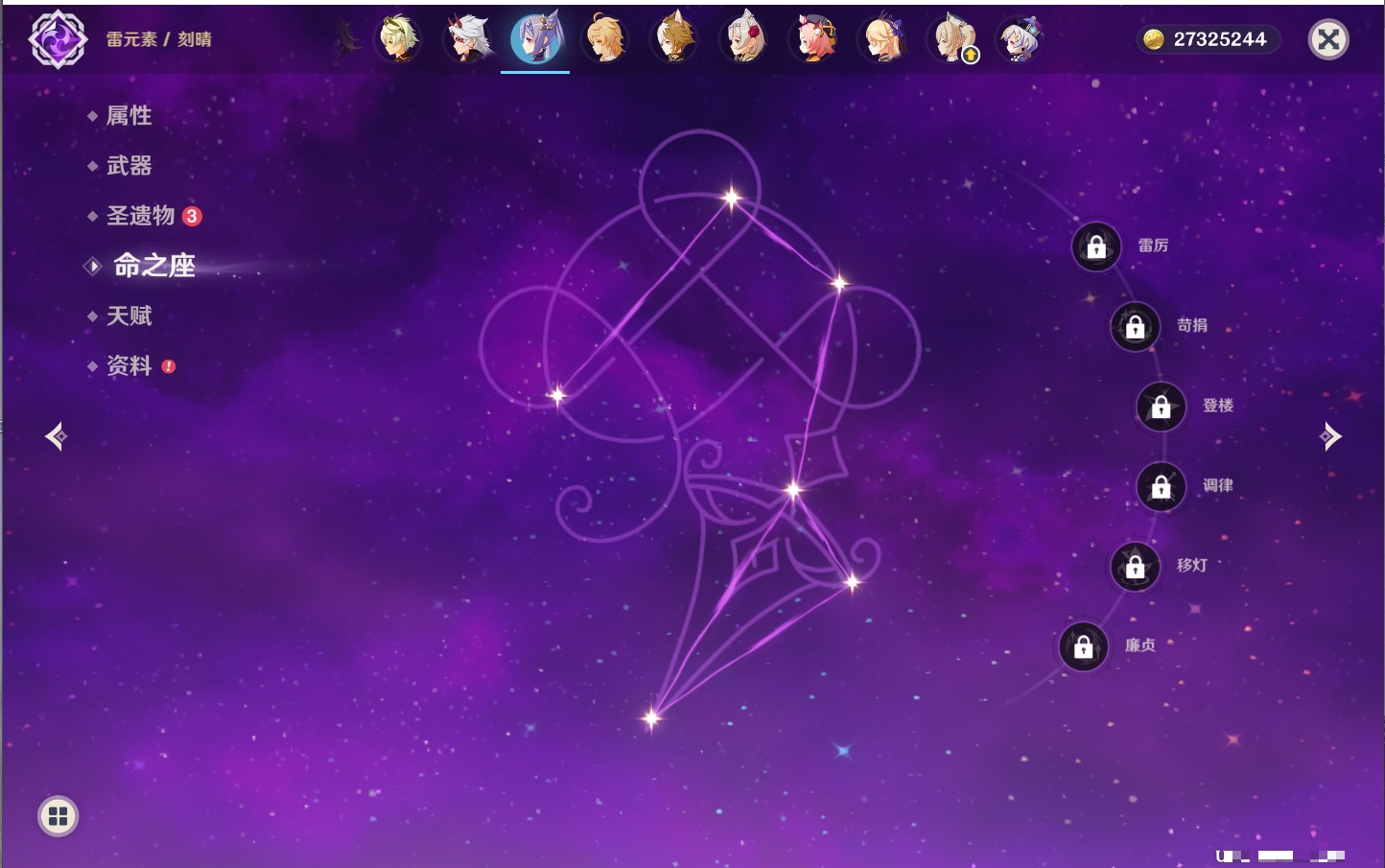Click the 调律 constellation name
The image size is (1385, 868).
(1218, 485)
